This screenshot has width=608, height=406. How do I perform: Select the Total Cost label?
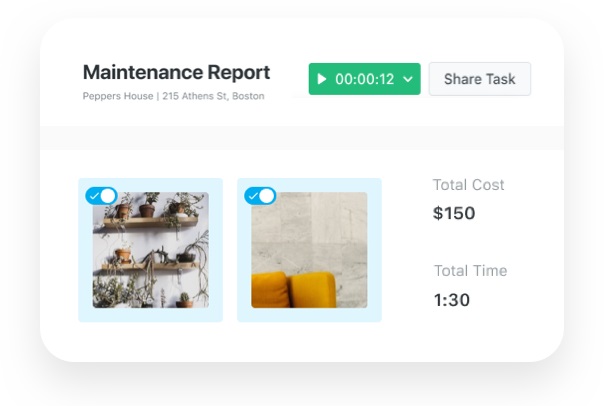(468, 185)
